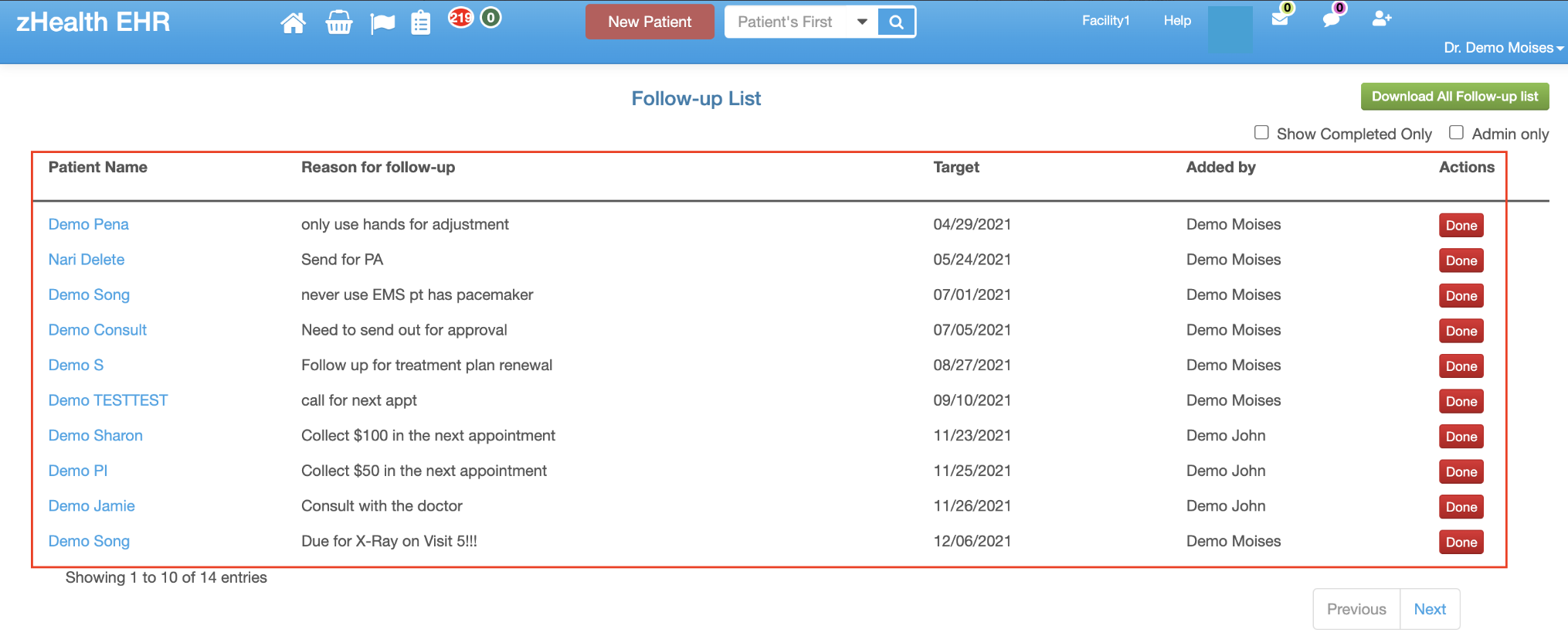This screenshot has height=643, width=1568.
Task: Click the green 0 counter badge
Action: [x=490, y=18]
